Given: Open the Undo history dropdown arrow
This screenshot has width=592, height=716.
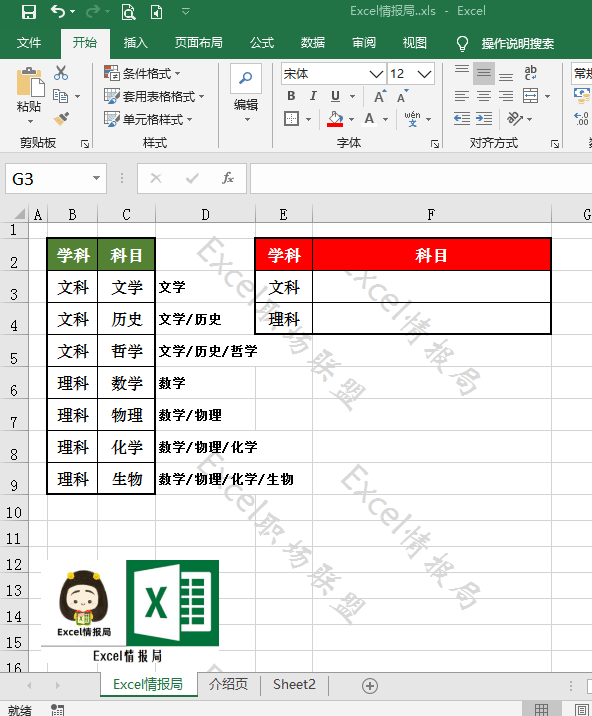Looking at the screenshot, I should (73, 11).
